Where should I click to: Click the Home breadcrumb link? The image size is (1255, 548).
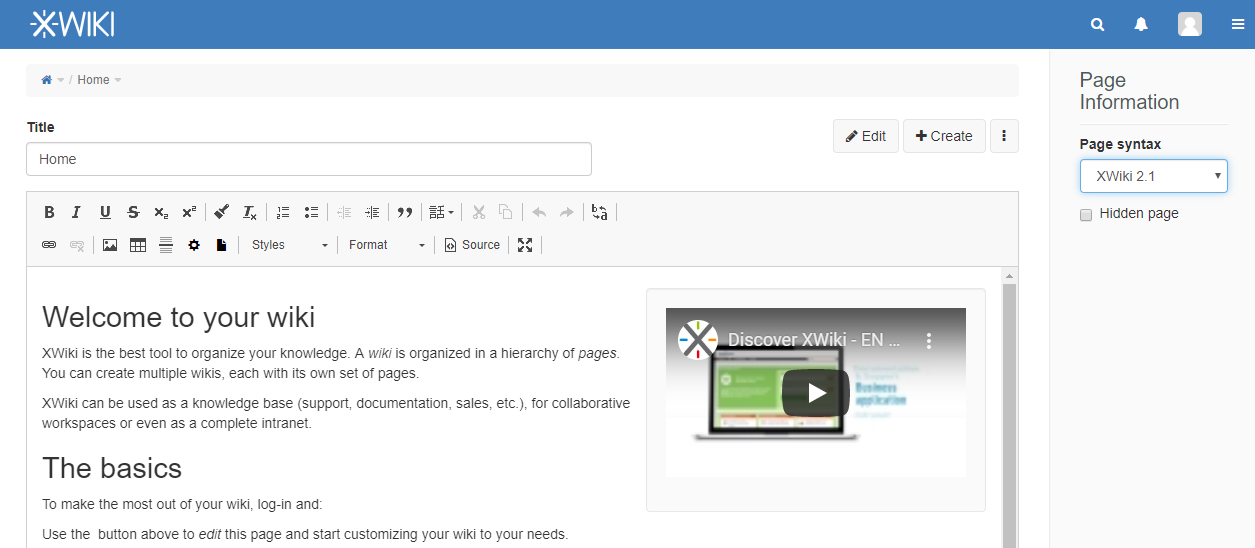click(93, 80)
